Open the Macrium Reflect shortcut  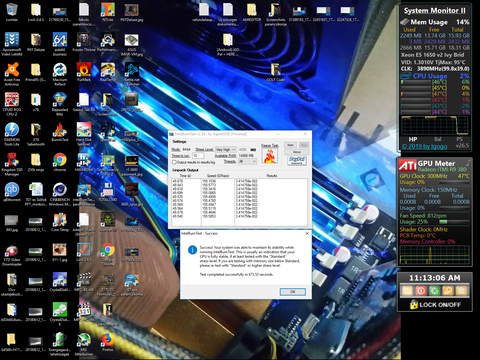click(x=60, y=74)
